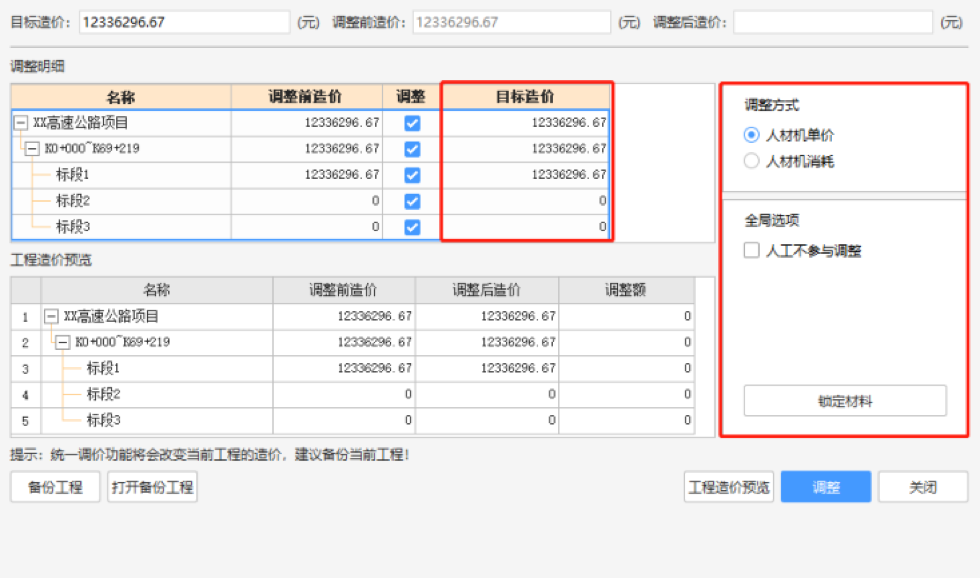Image resolution: width=980 pixels, height=578 pixels.
Task: Uncheck 调整 checkbox for XX高速公路项目 row
Action: [412, 123]
